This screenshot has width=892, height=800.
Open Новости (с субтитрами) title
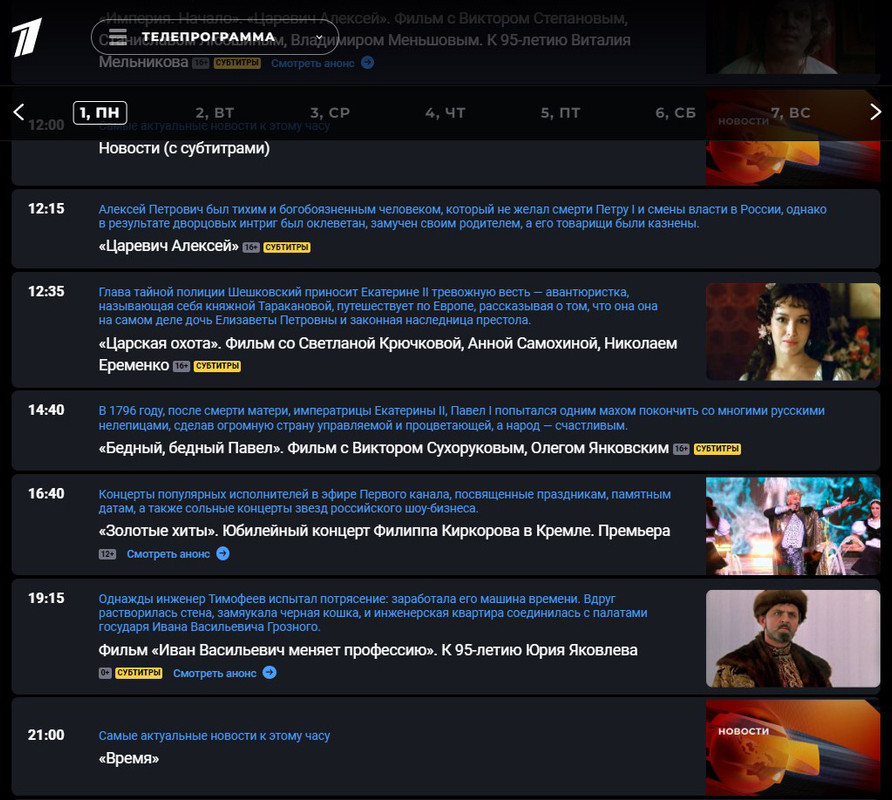(x=184, y=149)
